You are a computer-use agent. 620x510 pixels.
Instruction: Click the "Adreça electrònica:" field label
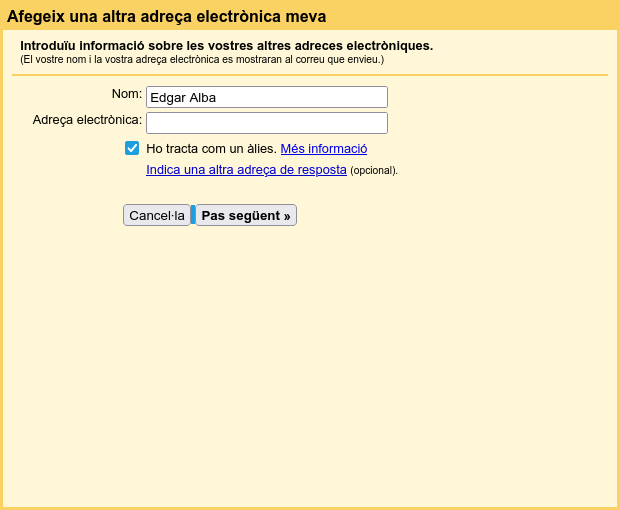click(87, 120)
